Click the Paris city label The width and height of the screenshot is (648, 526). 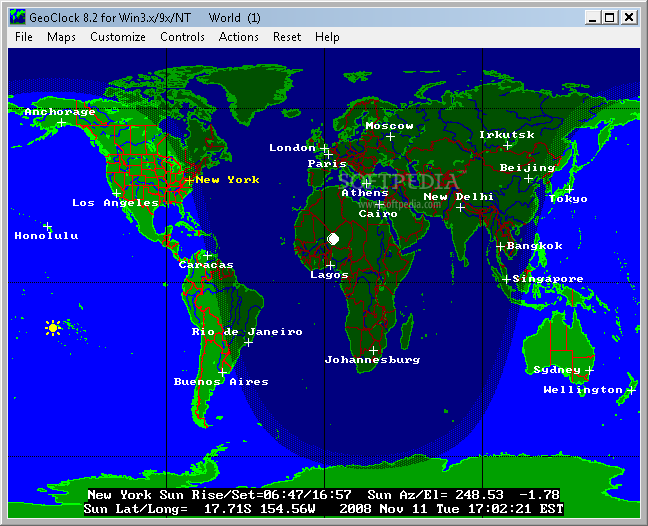[327, 164]
